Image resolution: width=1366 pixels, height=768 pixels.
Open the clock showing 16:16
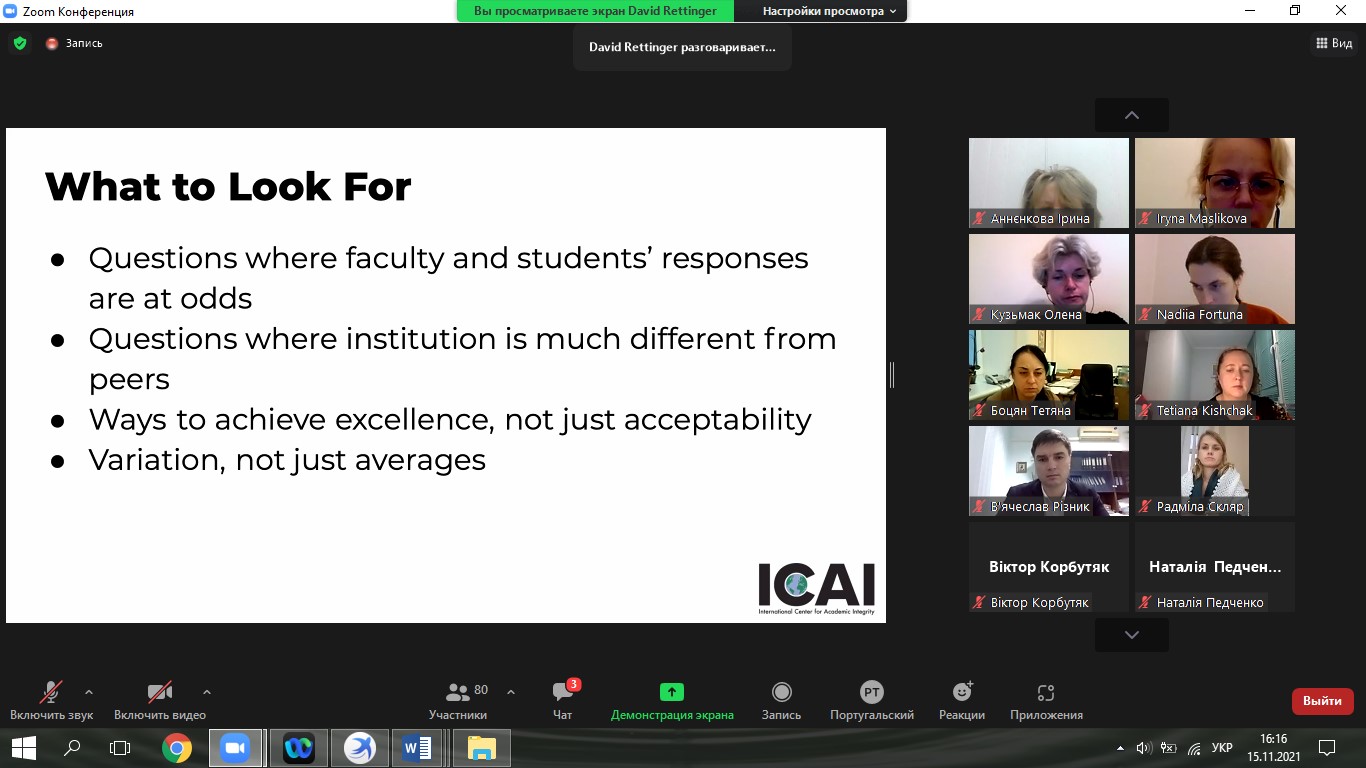(x=1274, y=747)
